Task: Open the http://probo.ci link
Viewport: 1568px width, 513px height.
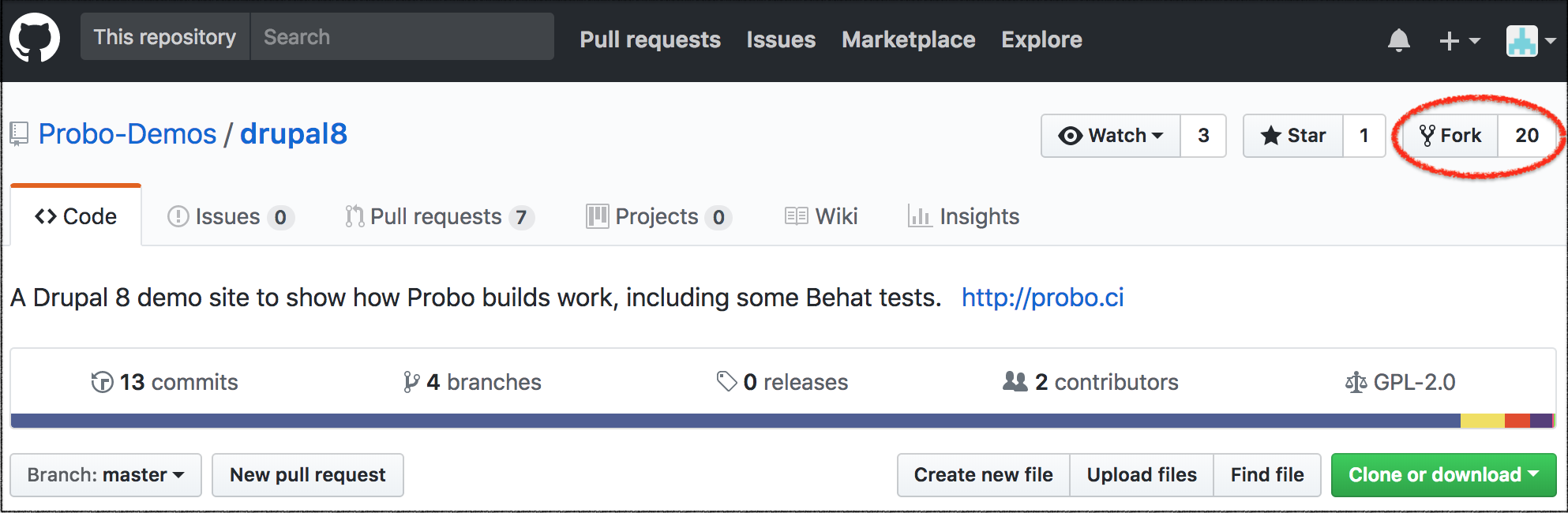Action: tap(1042, 298)
